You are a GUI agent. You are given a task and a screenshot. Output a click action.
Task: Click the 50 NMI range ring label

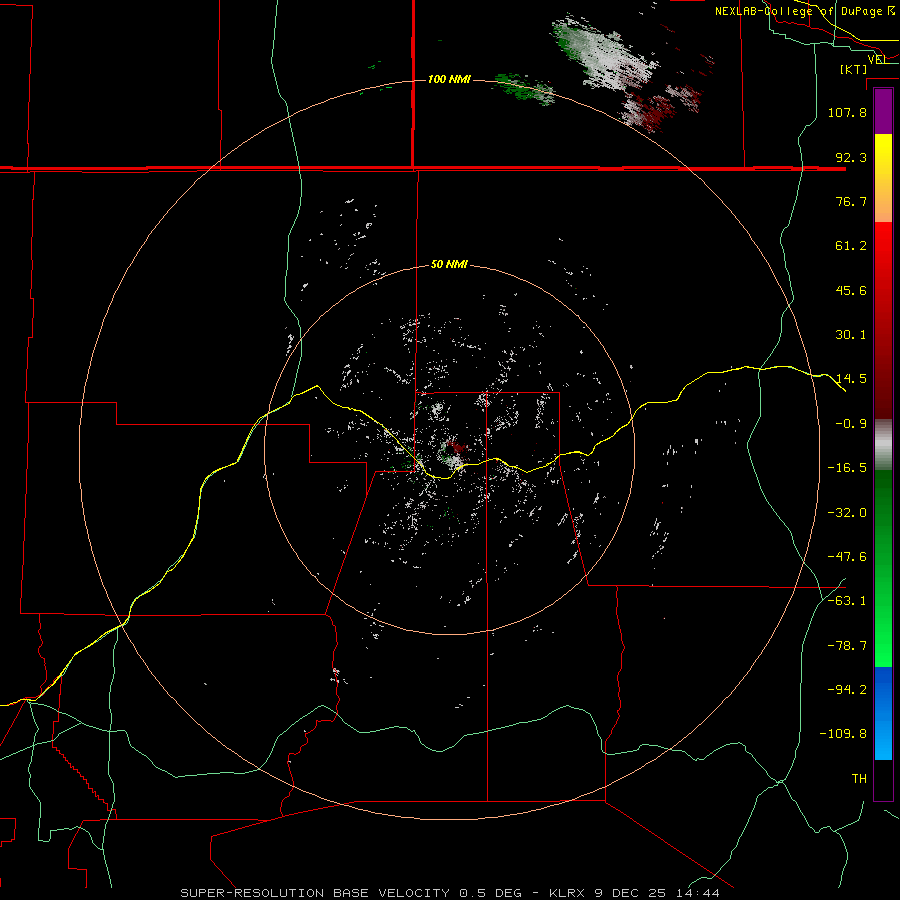click(449, 264)
